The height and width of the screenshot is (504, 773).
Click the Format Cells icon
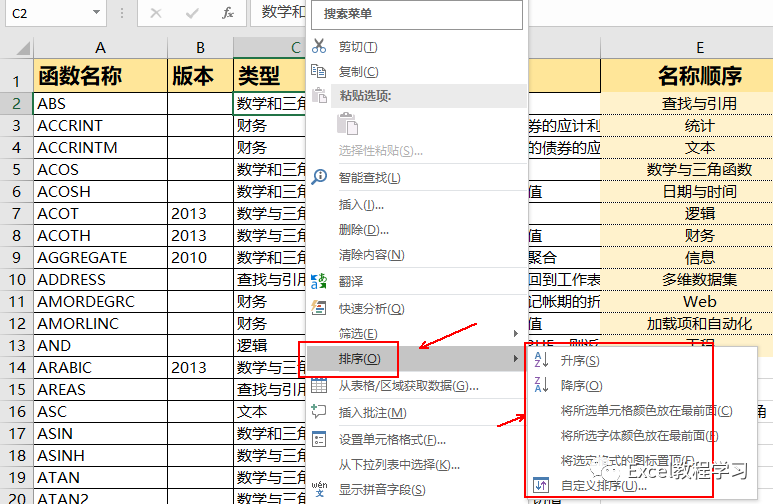[319, 439]
